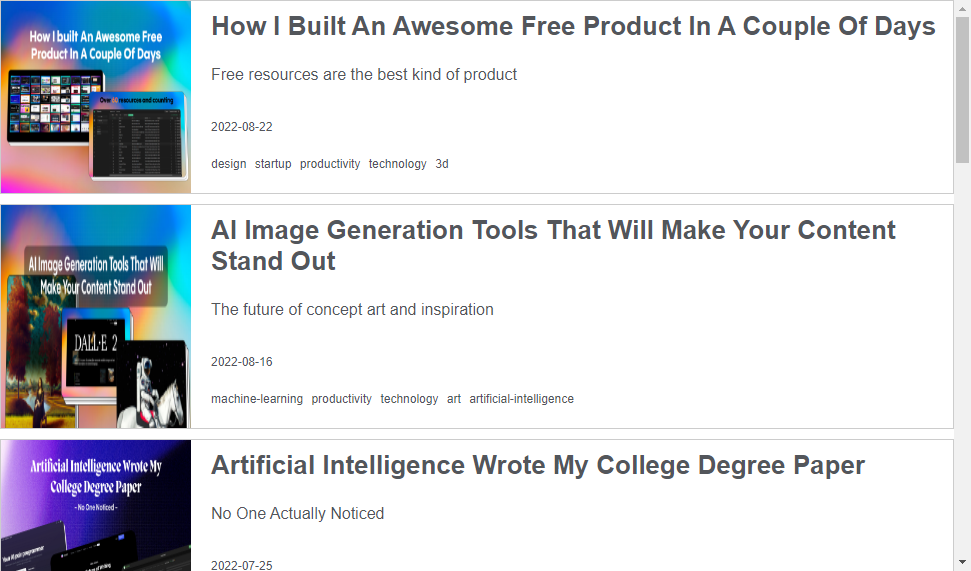971x571 pixels.
Task: Click 'technology' tag under AI image article
Action: pyautogui.click(x=409, y=399)
